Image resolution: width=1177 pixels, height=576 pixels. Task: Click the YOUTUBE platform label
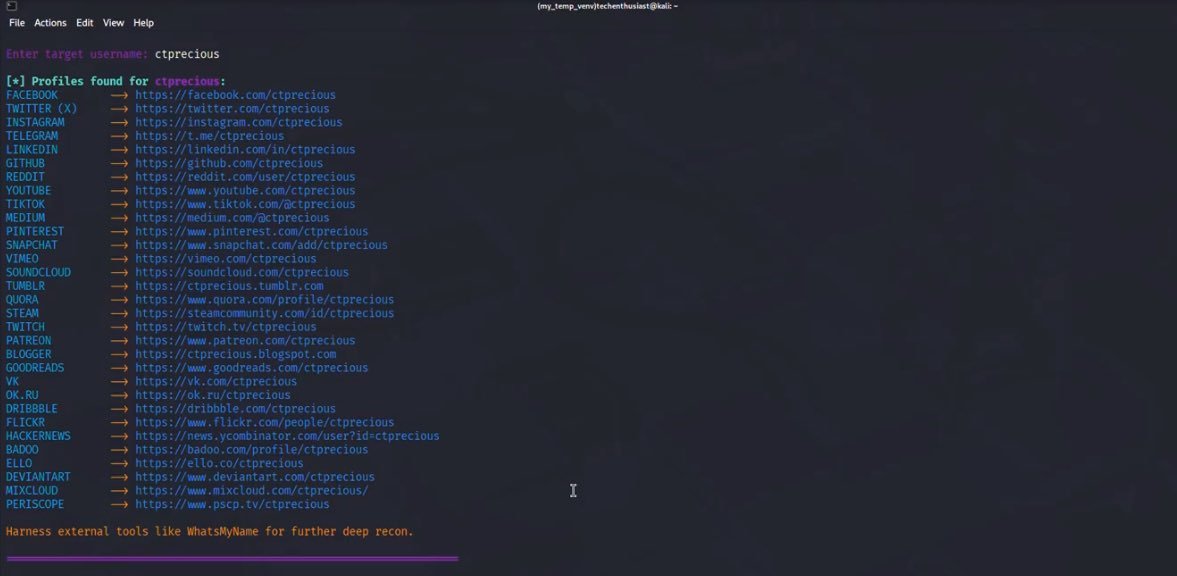pos(29,191)
